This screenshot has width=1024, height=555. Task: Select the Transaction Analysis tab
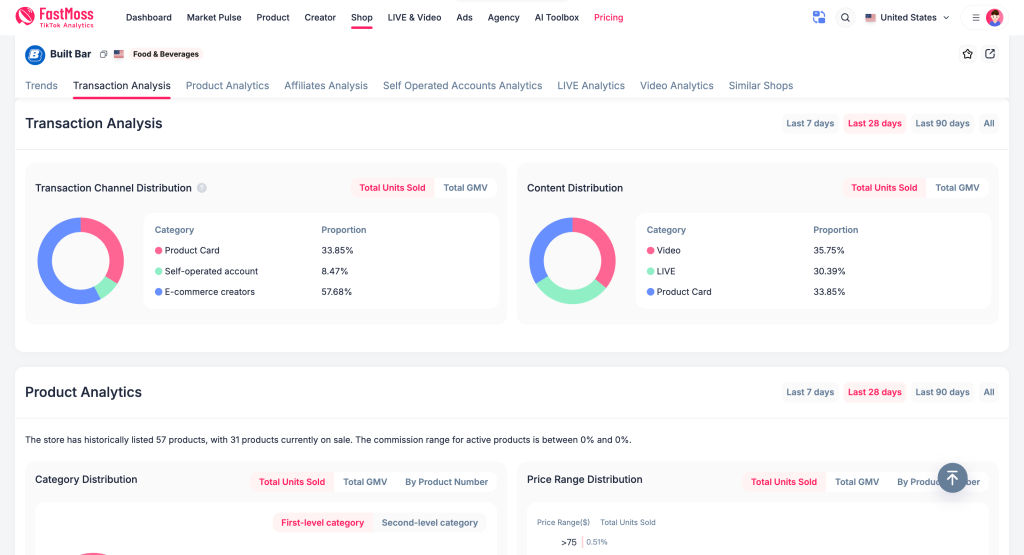click(x=121, y=86)
